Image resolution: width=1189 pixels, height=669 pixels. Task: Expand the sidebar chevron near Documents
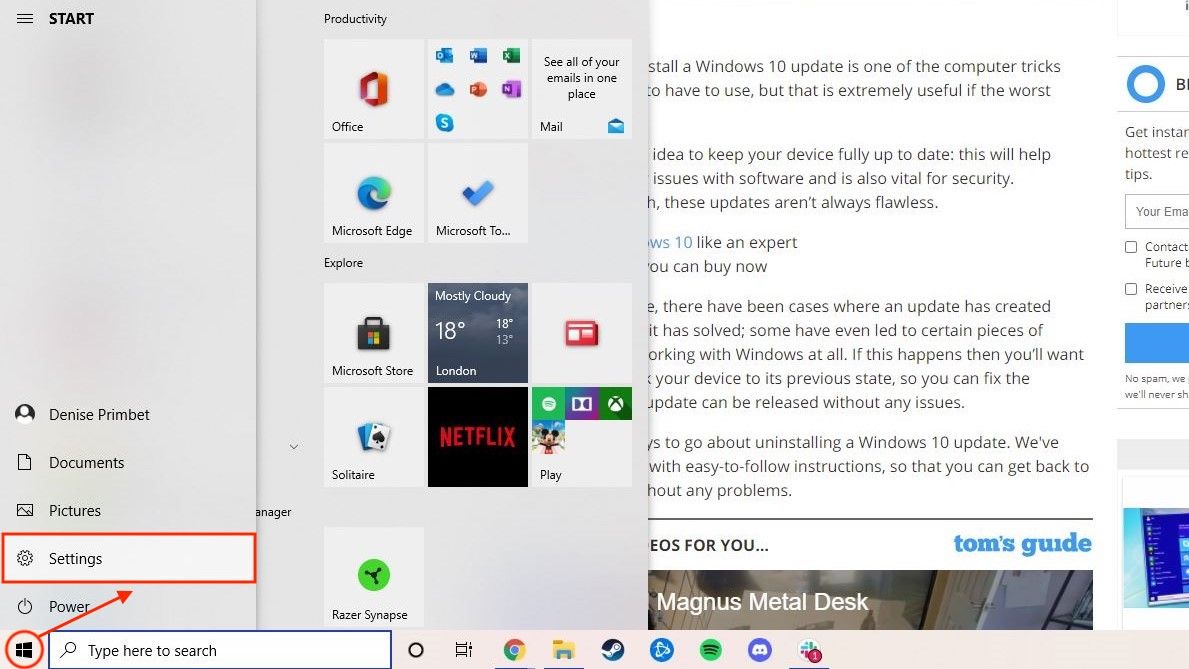[x=293, y=447]
